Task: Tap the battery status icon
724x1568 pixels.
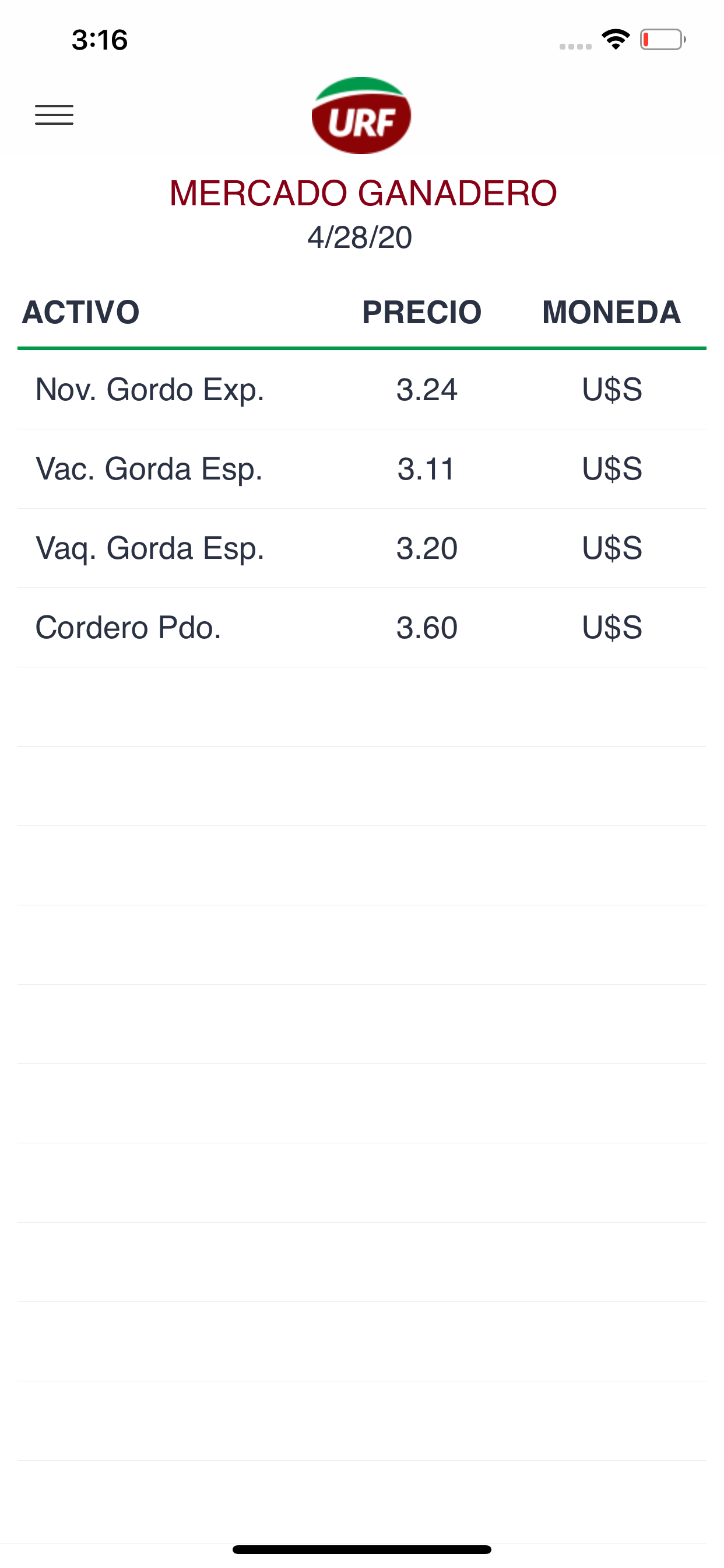Action: (663, 40)
